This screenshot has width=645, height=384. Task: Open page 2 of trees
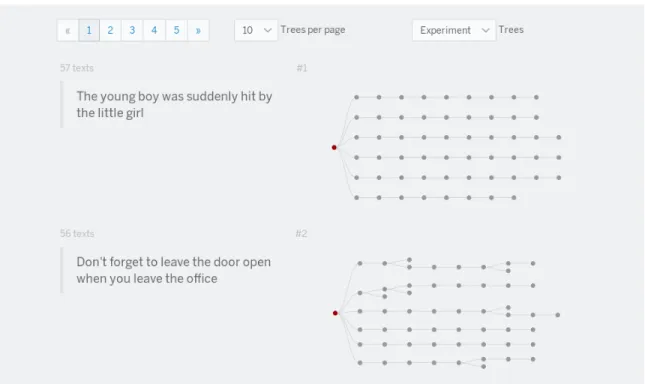point(110,30)
